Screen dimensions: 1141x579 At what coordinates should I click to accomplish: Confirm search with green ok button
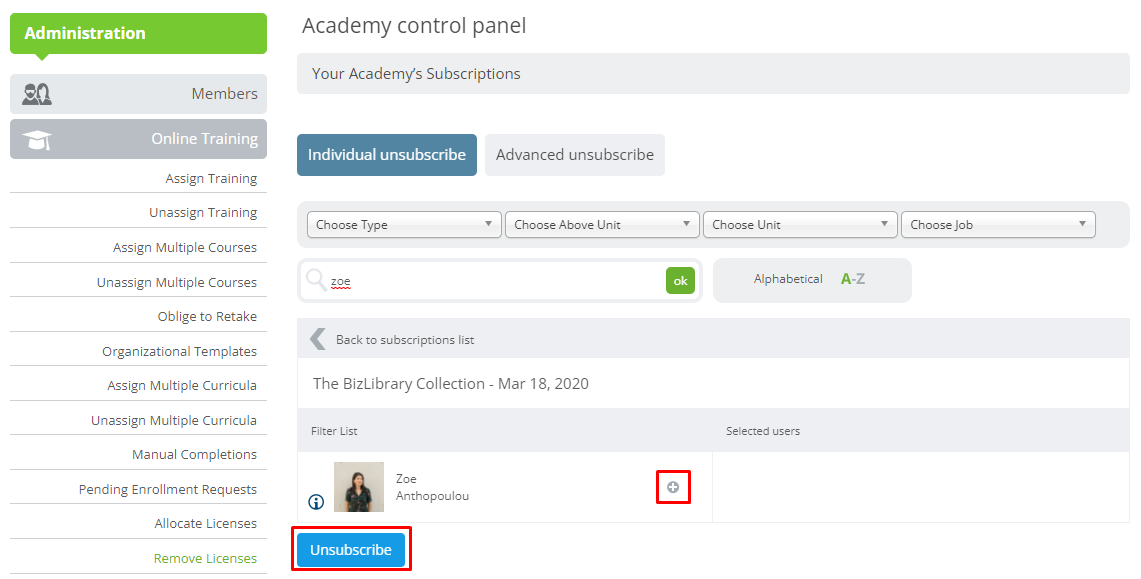680,281
